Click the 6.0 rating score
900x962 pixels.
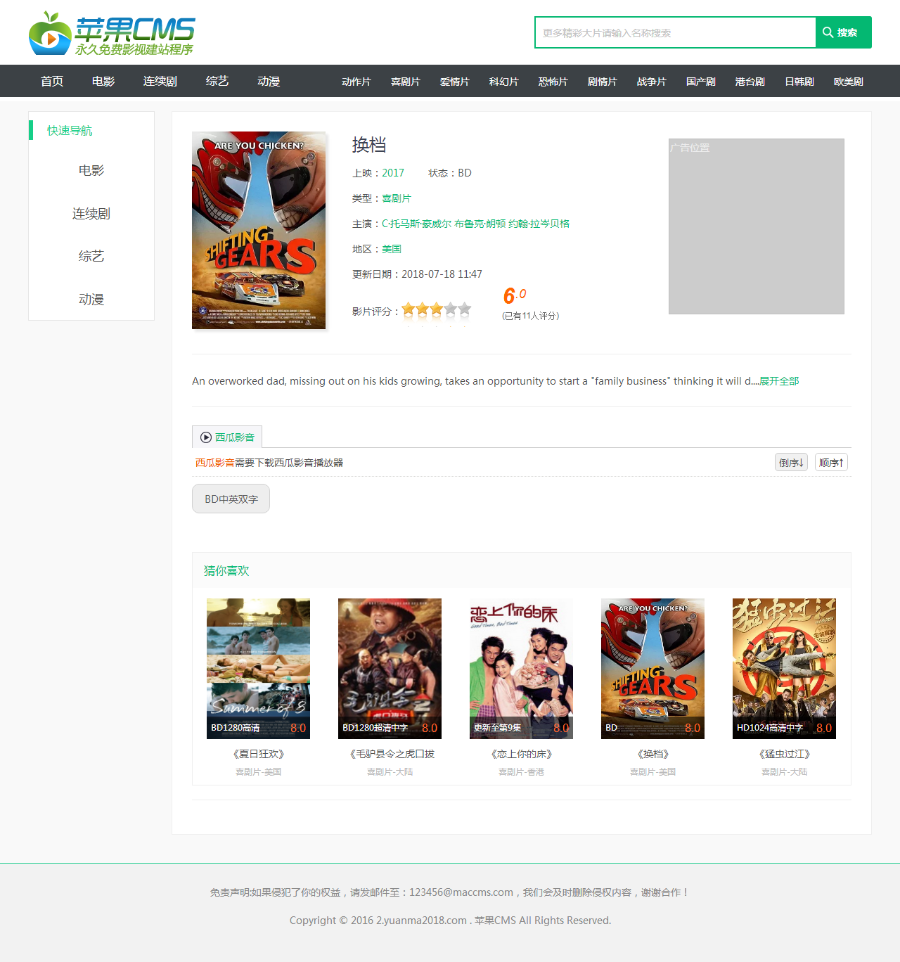[x=514, y=295]
